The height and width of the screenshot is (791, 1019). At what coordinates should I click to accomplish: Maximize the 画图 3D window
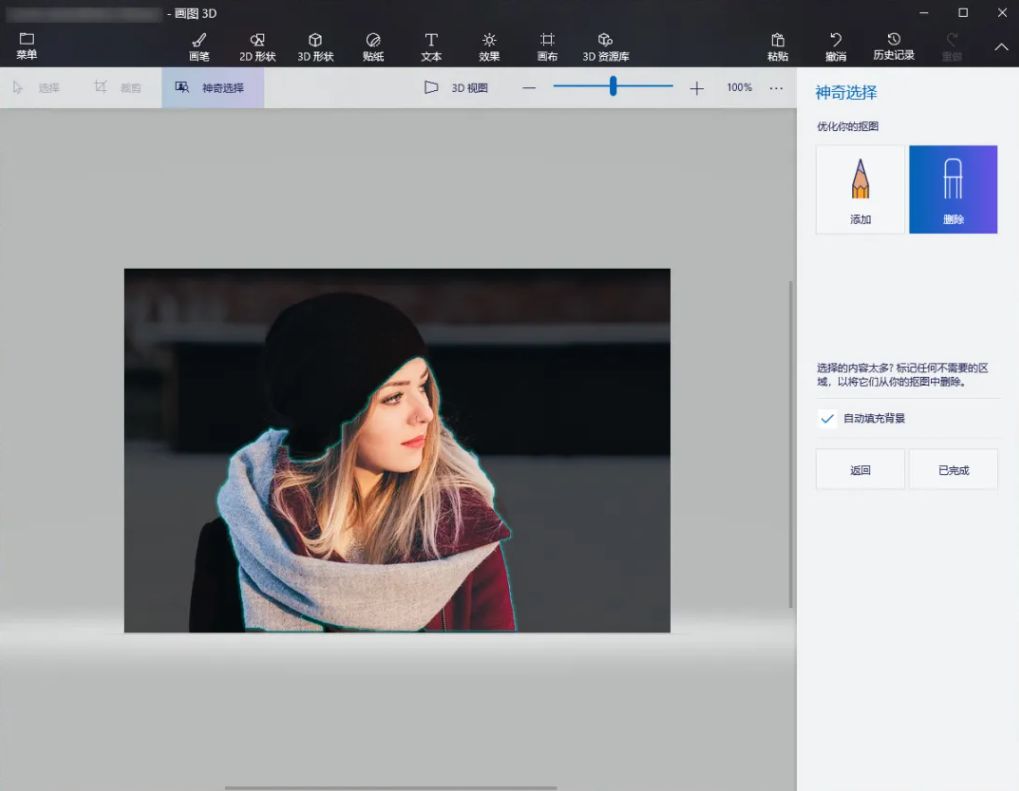pos(963,12)
